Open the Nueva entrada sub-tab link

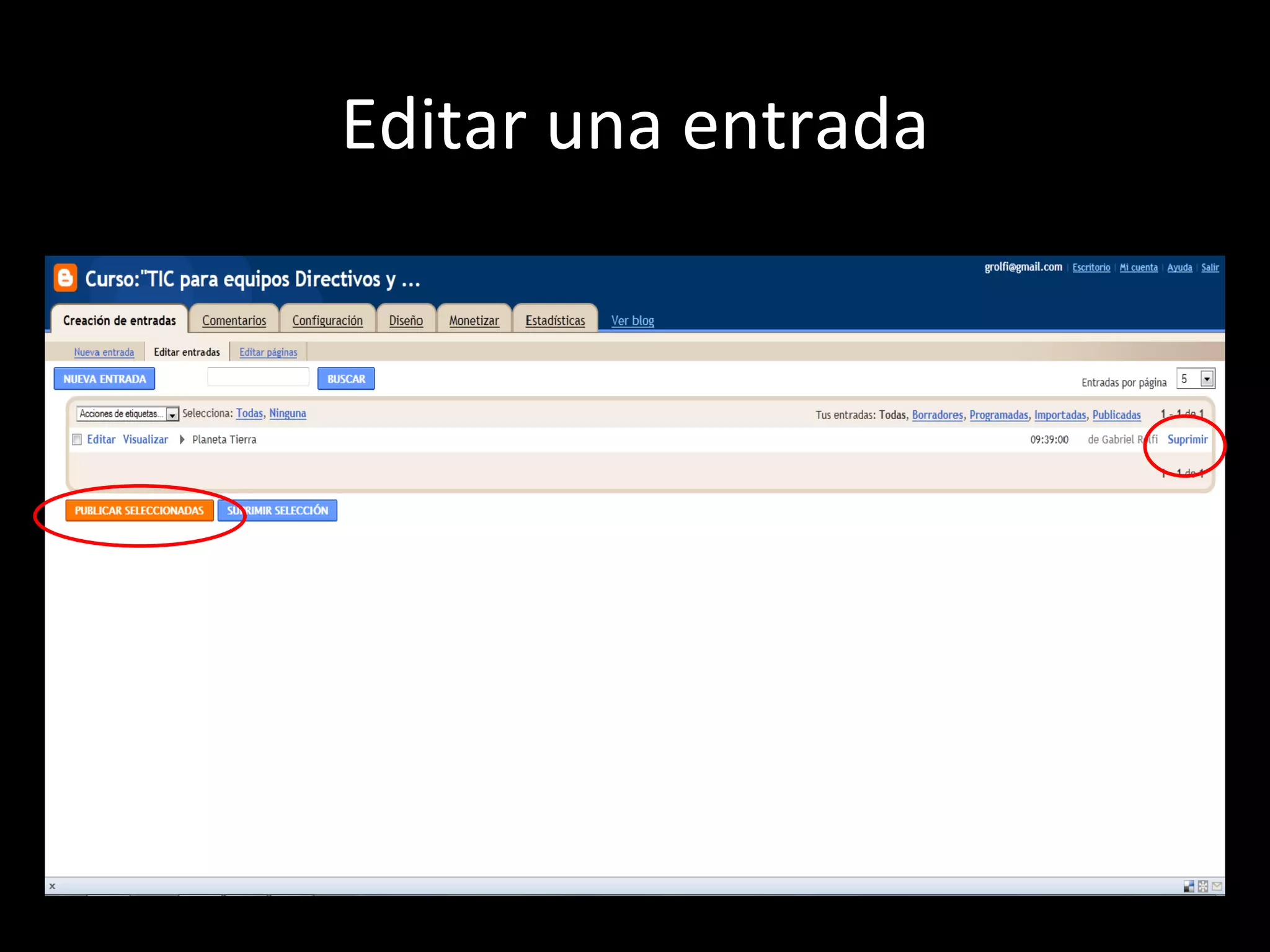point(104,352)
